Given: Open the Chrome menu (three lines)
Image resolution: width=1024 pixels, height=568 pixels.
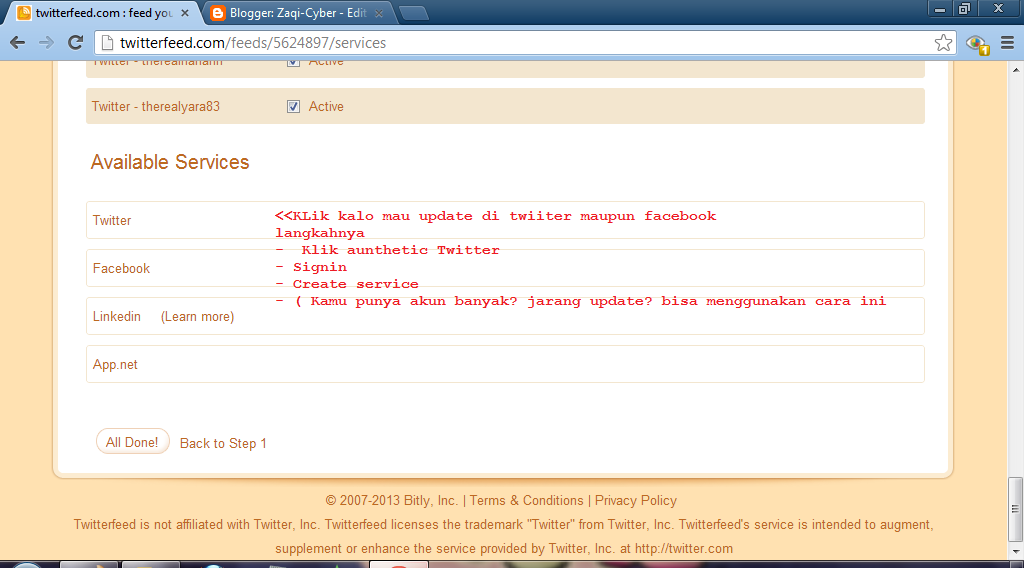Looking at the screenshot, I should 1007,43.
